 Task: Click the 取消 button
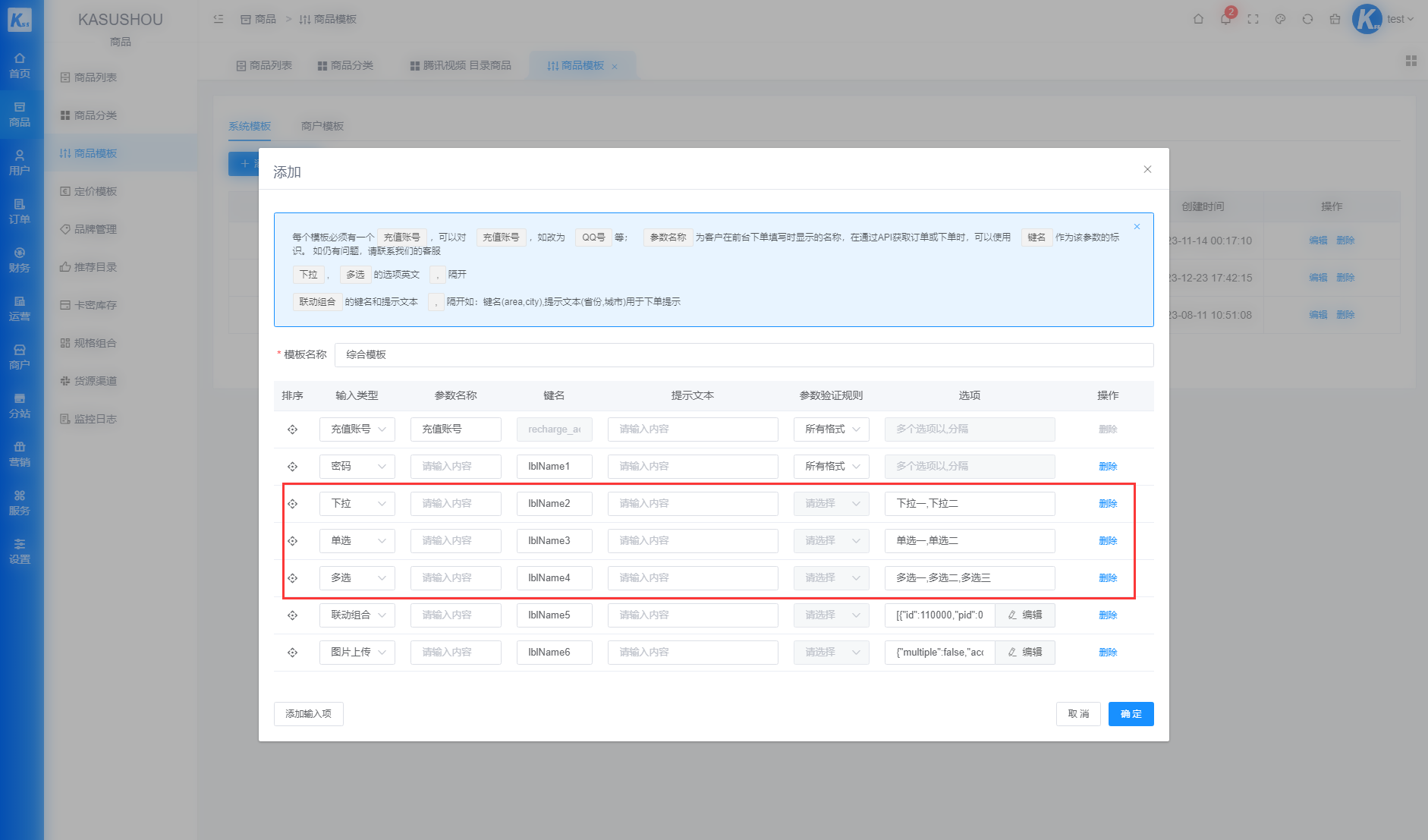click(1078, 714)
